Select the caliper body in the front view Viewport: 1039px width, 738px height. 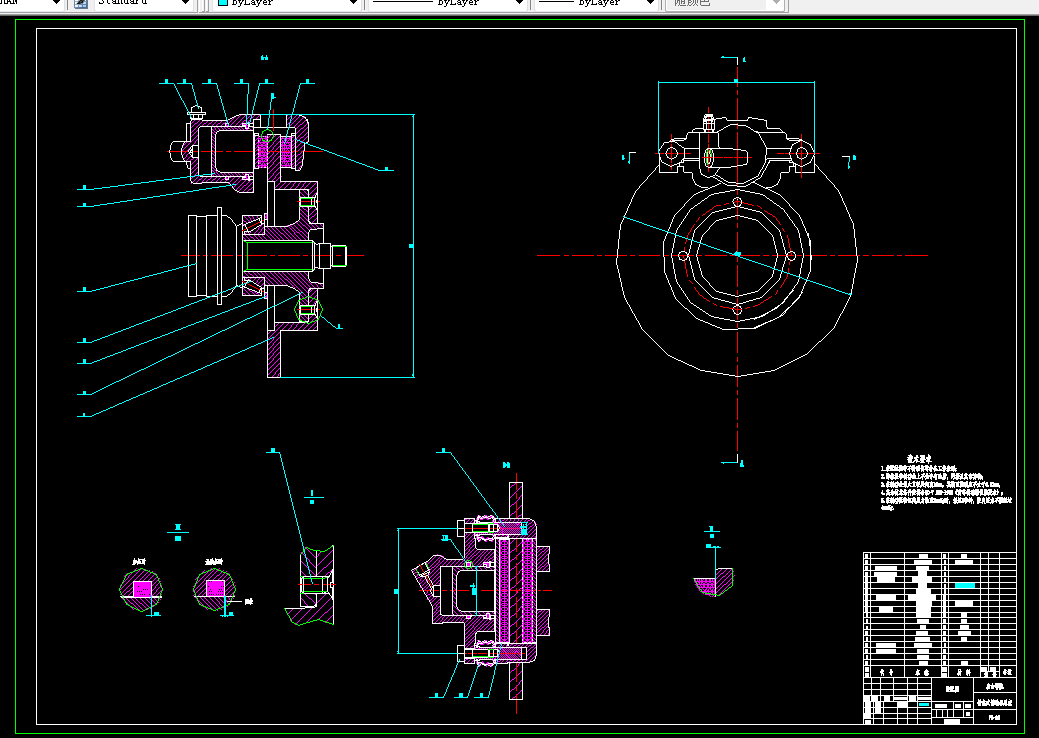[x=736, y=151]
